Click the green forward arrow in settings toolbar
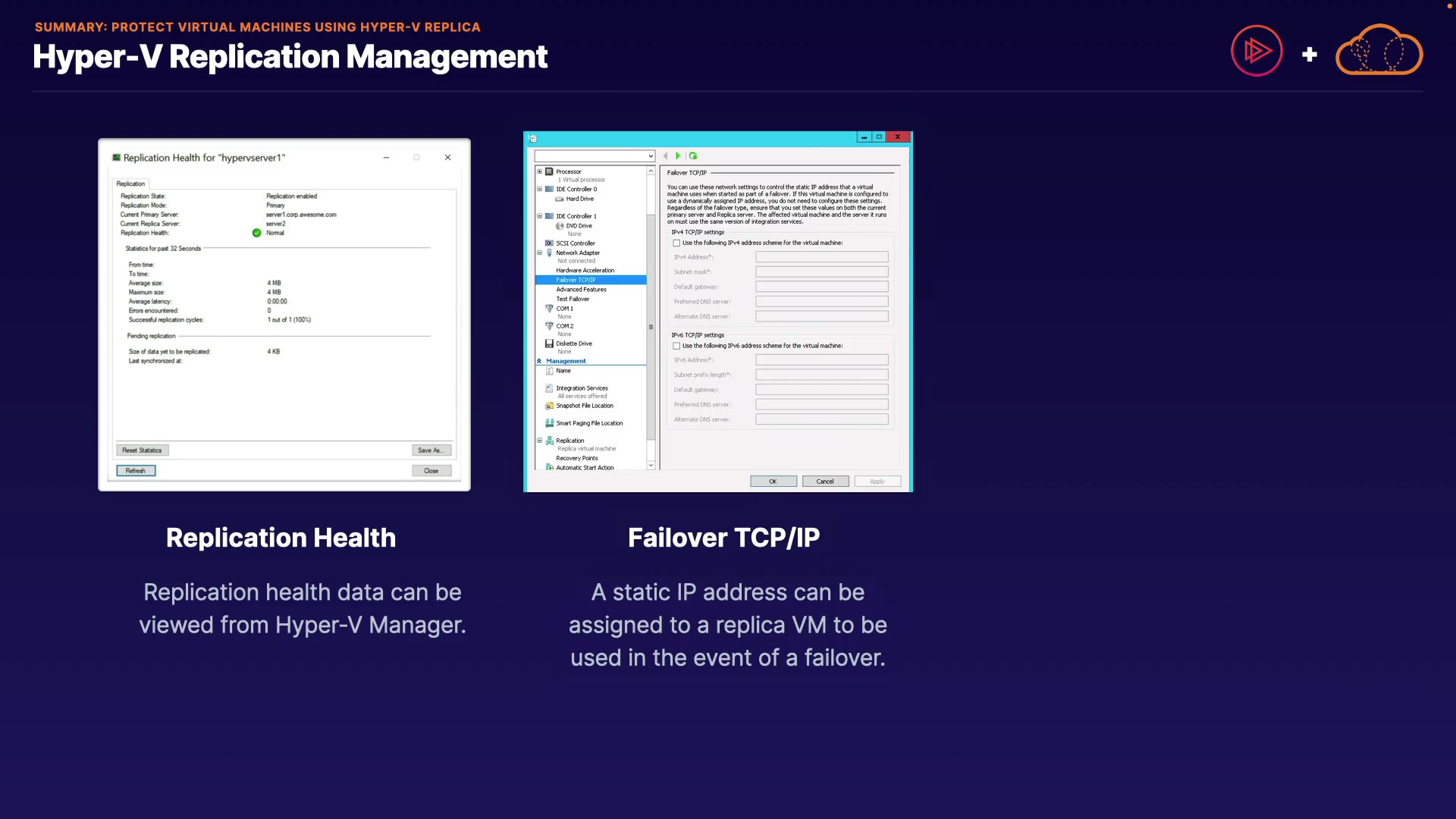 678,156
